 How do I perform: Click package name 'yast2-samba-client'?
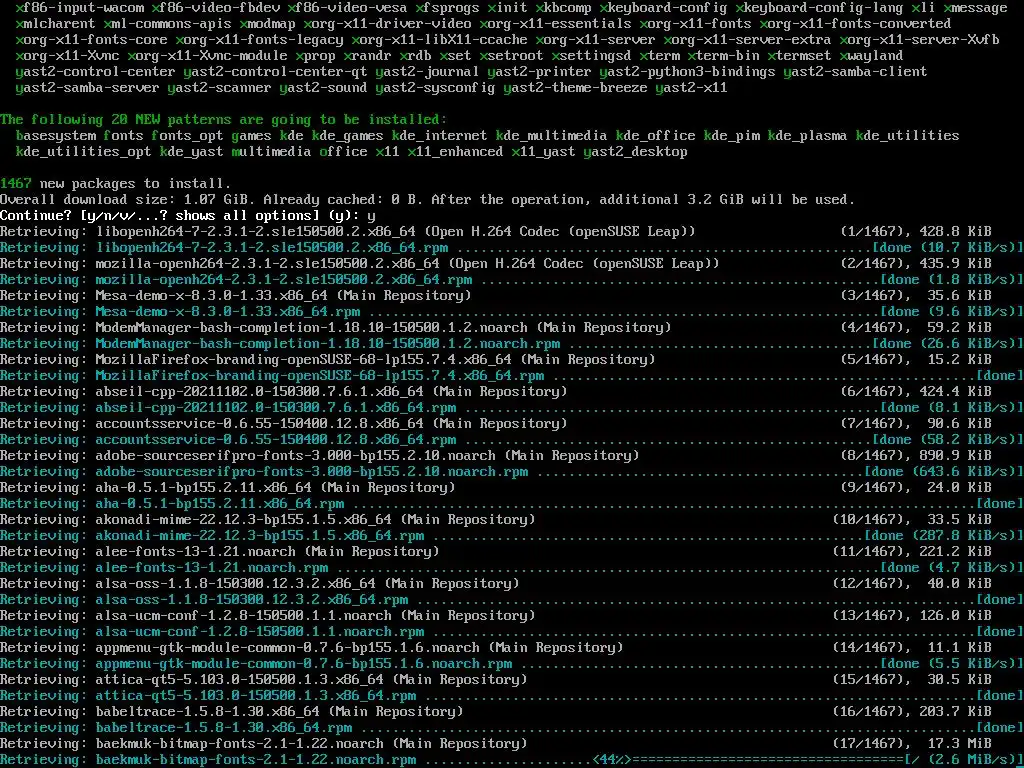tap(856, 72)
